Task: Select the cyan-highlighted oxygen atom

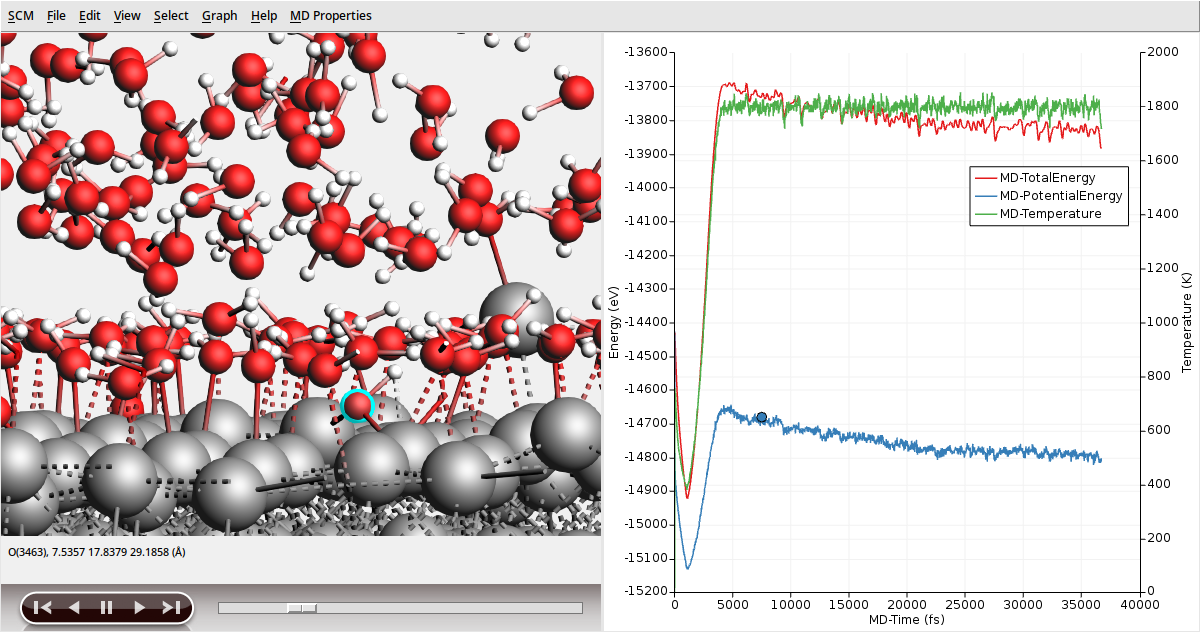Action: (357, 405)
